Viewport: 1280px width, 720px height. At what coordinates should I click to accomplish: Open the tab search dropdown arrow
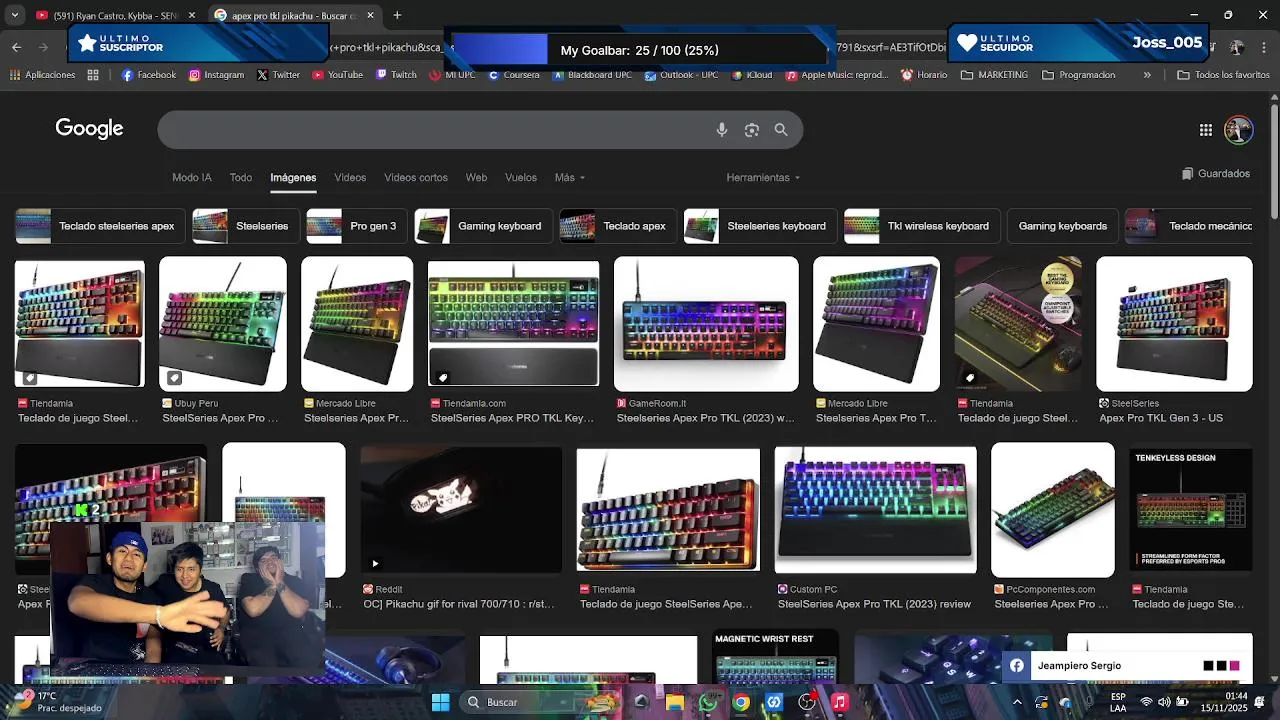(14, 15)
